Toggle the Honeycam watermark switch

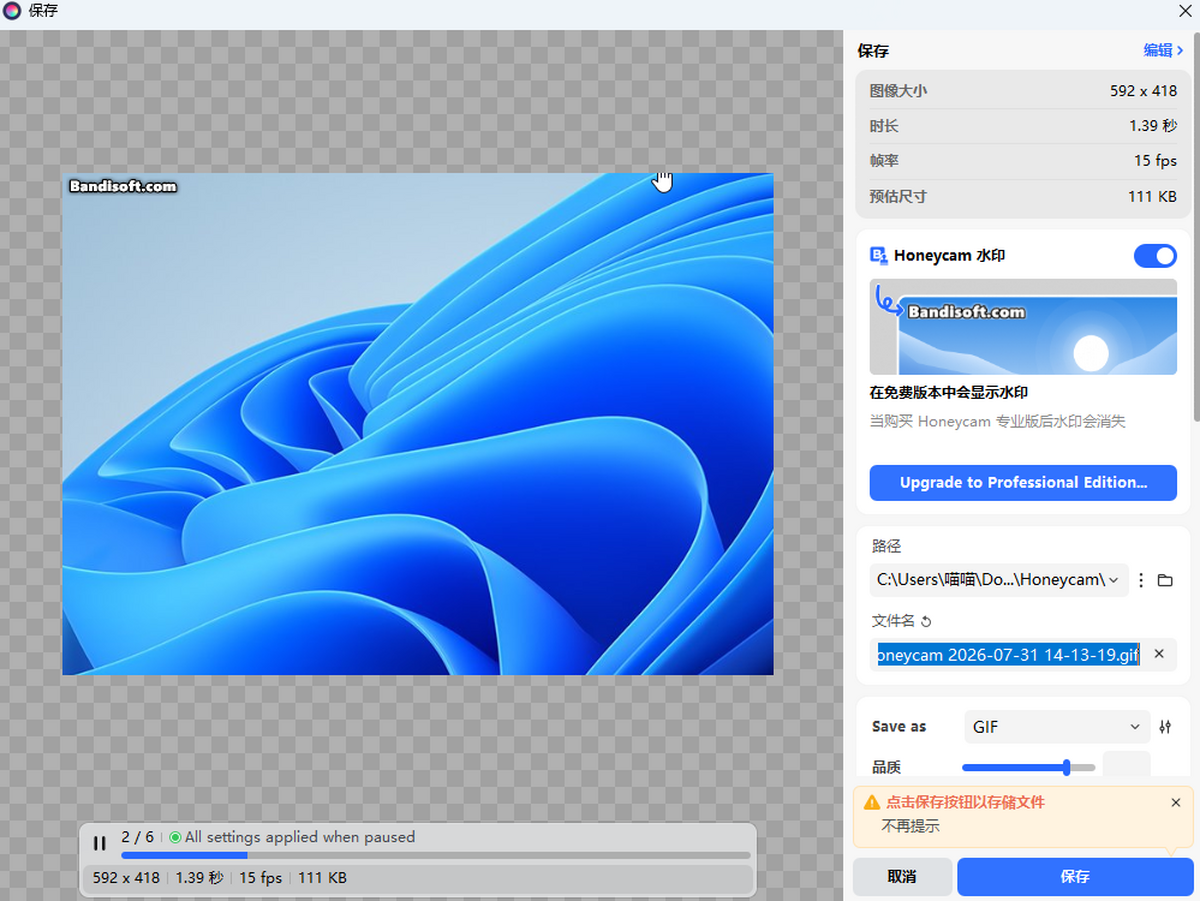coord(1155,256)
